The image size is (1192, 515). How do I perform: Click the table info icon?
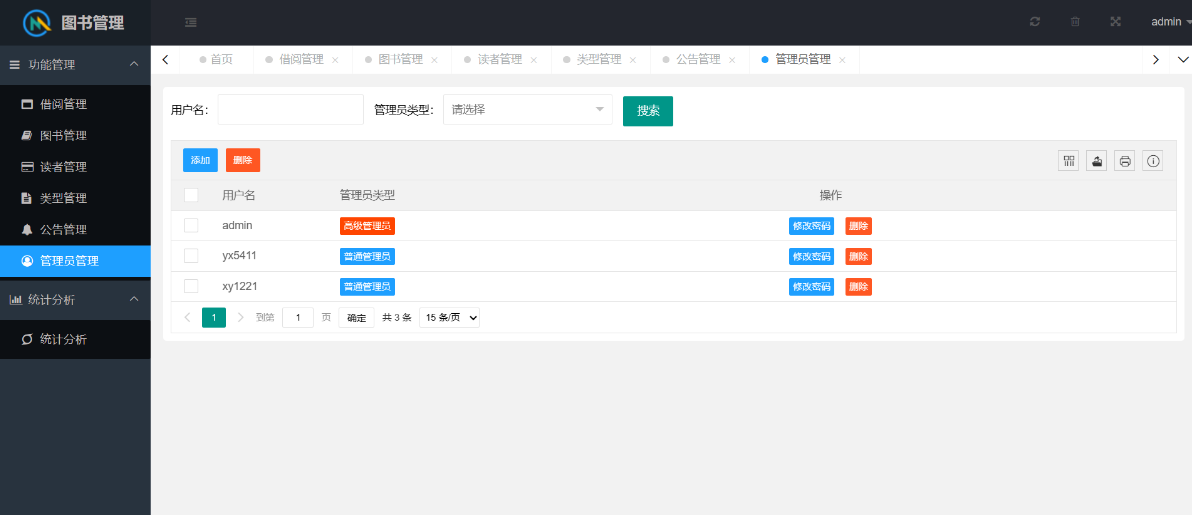click(1153, 161)
